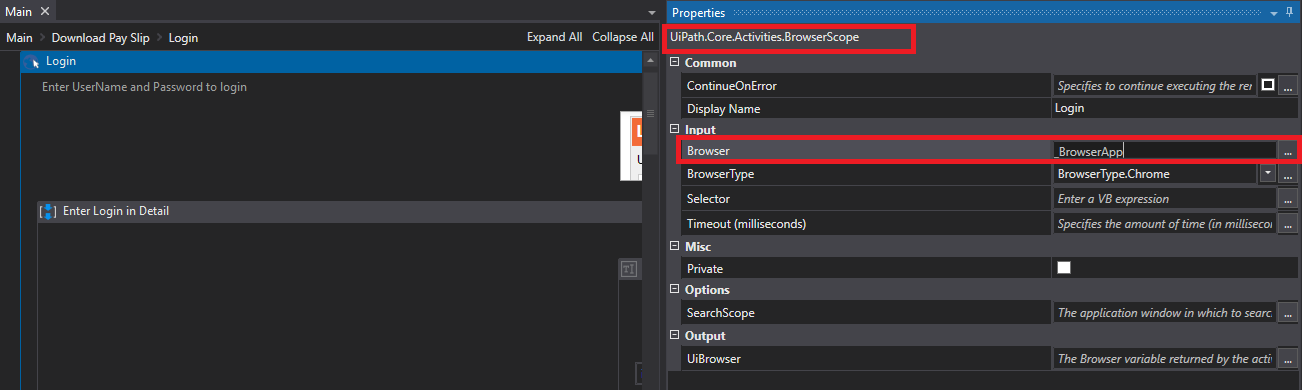Select Login in the breadcrumb path
1302x390 pixels.
click(183, 37)
